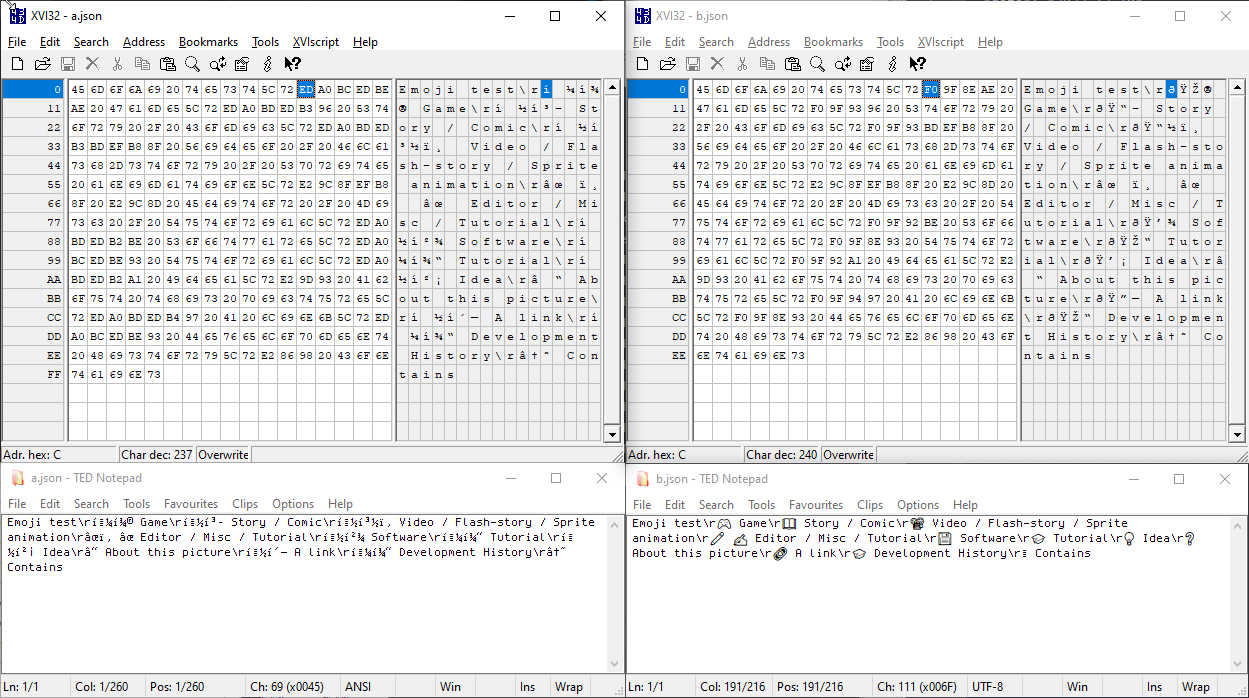Open Clips menu in a.json TED Notepad
Screen dimensions: 1249x698
tap(245, 505)
